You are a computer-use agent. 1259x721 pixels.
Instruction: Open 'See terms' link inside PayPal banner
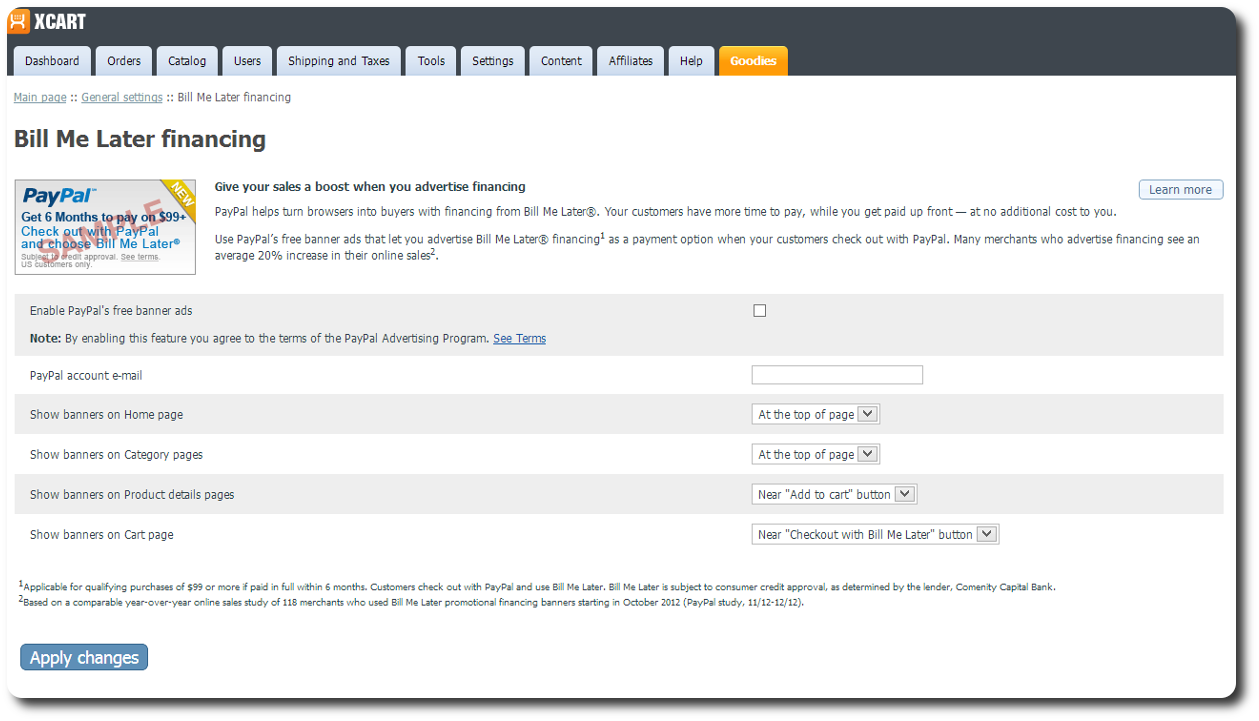pyautogui.click(x=139, y=257)
